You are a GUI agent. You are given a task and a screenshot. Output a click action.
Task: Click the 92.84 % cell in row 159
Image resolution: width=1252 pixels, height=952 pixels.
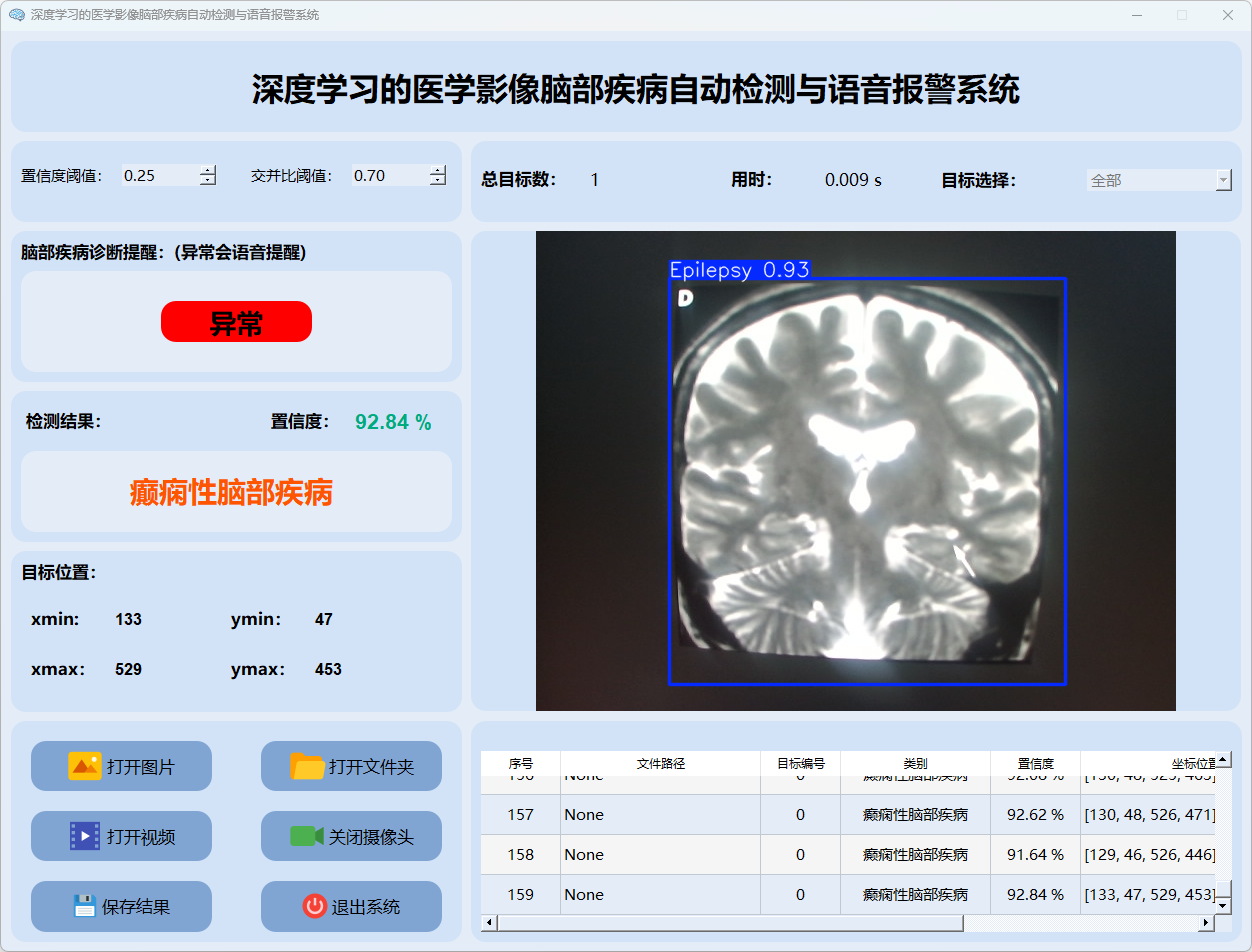(x=1036, y=894)
